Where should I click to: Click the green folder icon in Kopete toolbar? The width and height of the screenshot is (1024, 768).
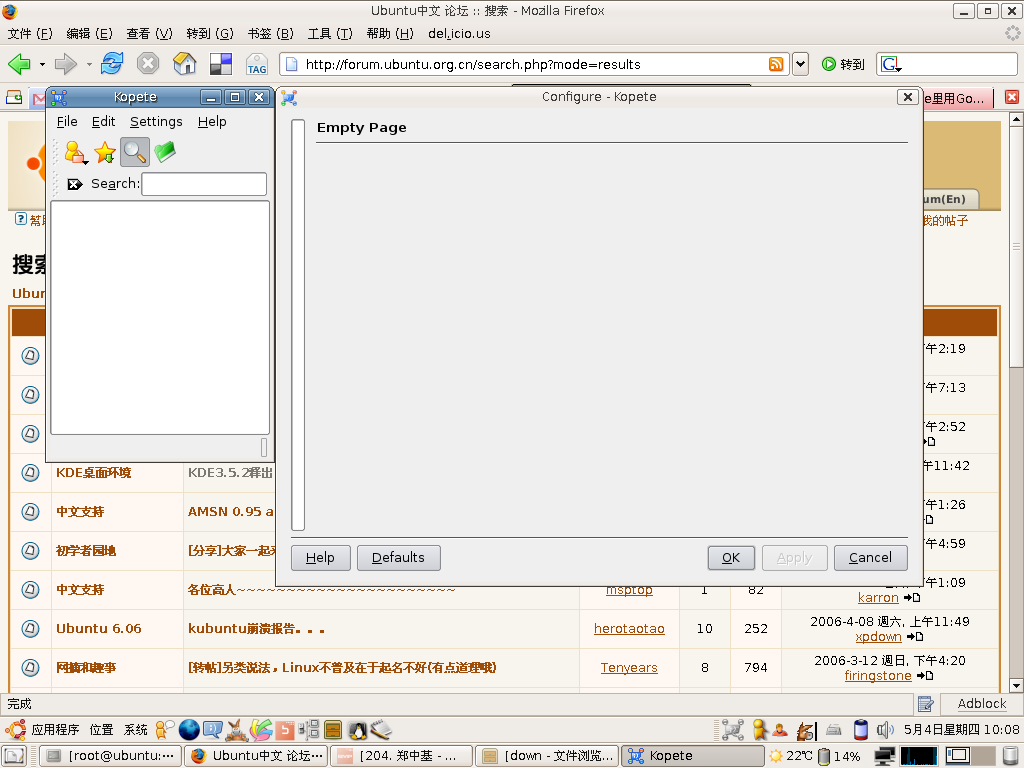pyautogui.click(x=165, y=152)
